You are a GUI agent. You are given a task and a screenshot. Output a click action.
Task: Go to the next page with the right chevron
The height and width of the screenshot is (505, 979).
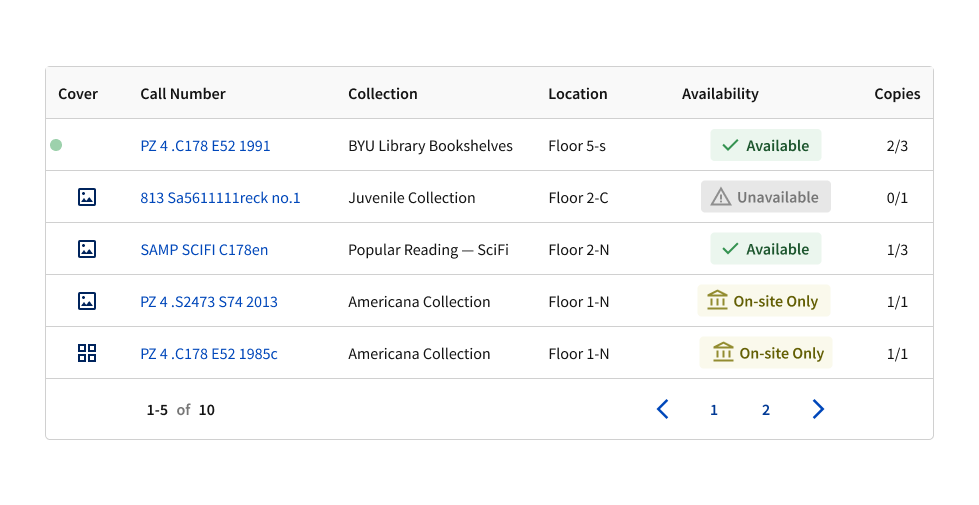tap(818, 409)
